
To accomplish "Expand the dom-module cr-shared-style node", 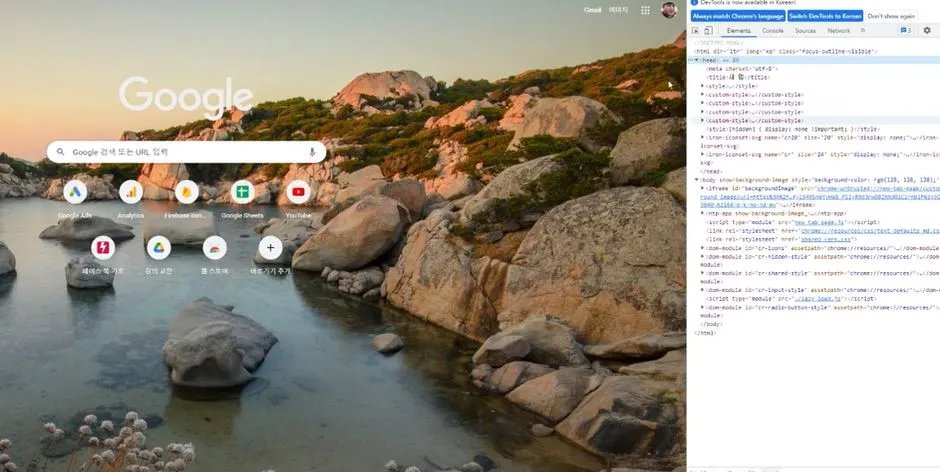I will point(703,273).
